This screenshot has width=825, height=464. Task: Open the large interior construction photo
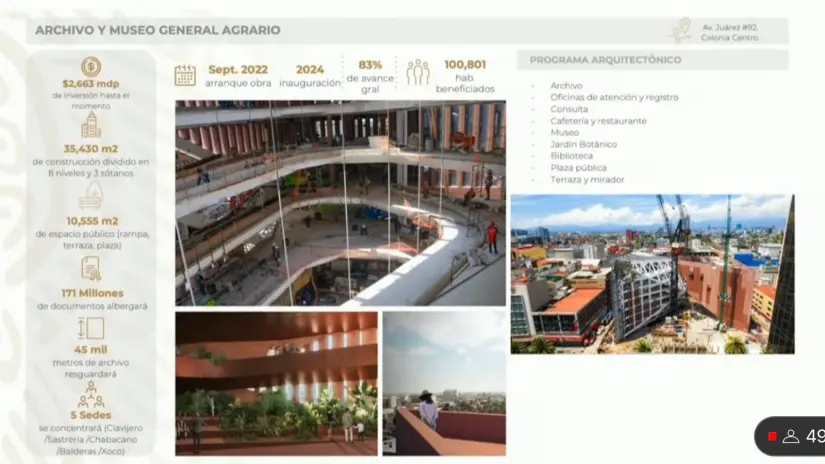340,203
